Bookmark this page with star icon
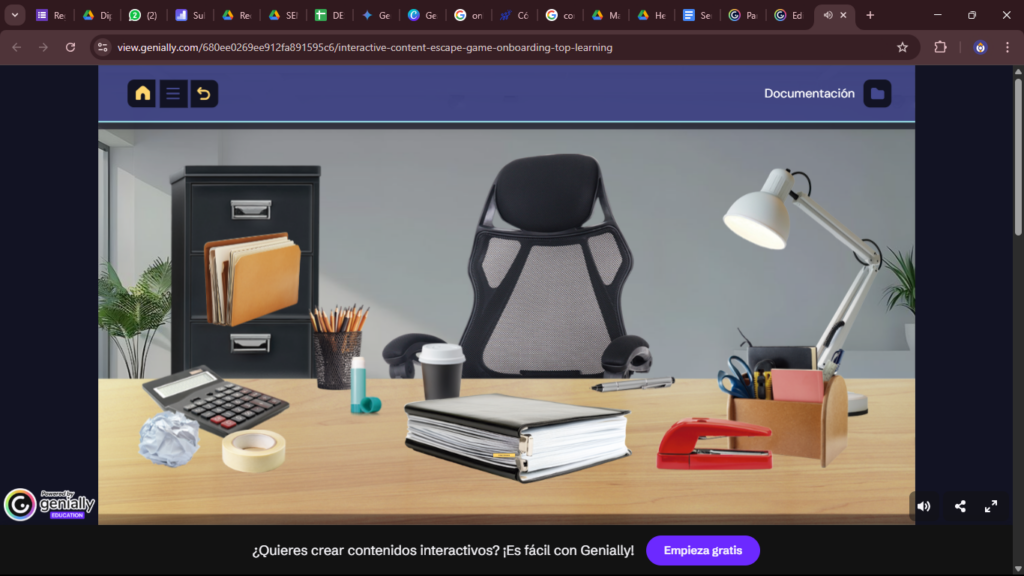Viewport: 1024px width, 576px height. [902, 47]
